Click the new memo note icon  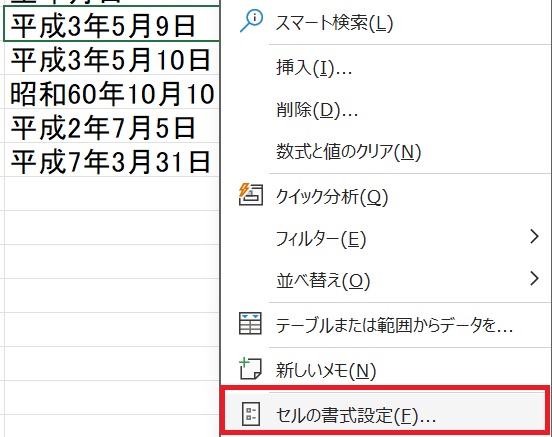tap(250, 369)
